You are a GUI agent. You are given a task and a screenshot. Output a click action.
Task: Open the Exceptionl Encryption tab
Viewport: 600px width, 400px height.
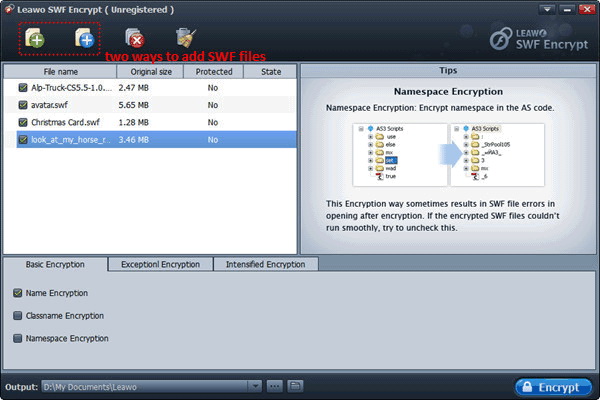point(160,264)
